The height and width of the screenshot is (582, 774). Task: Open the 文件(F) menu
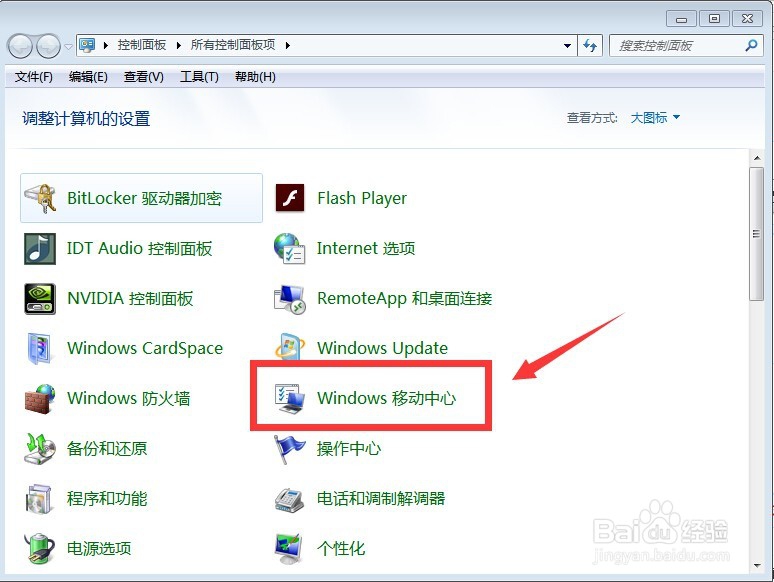coord(34,77)
